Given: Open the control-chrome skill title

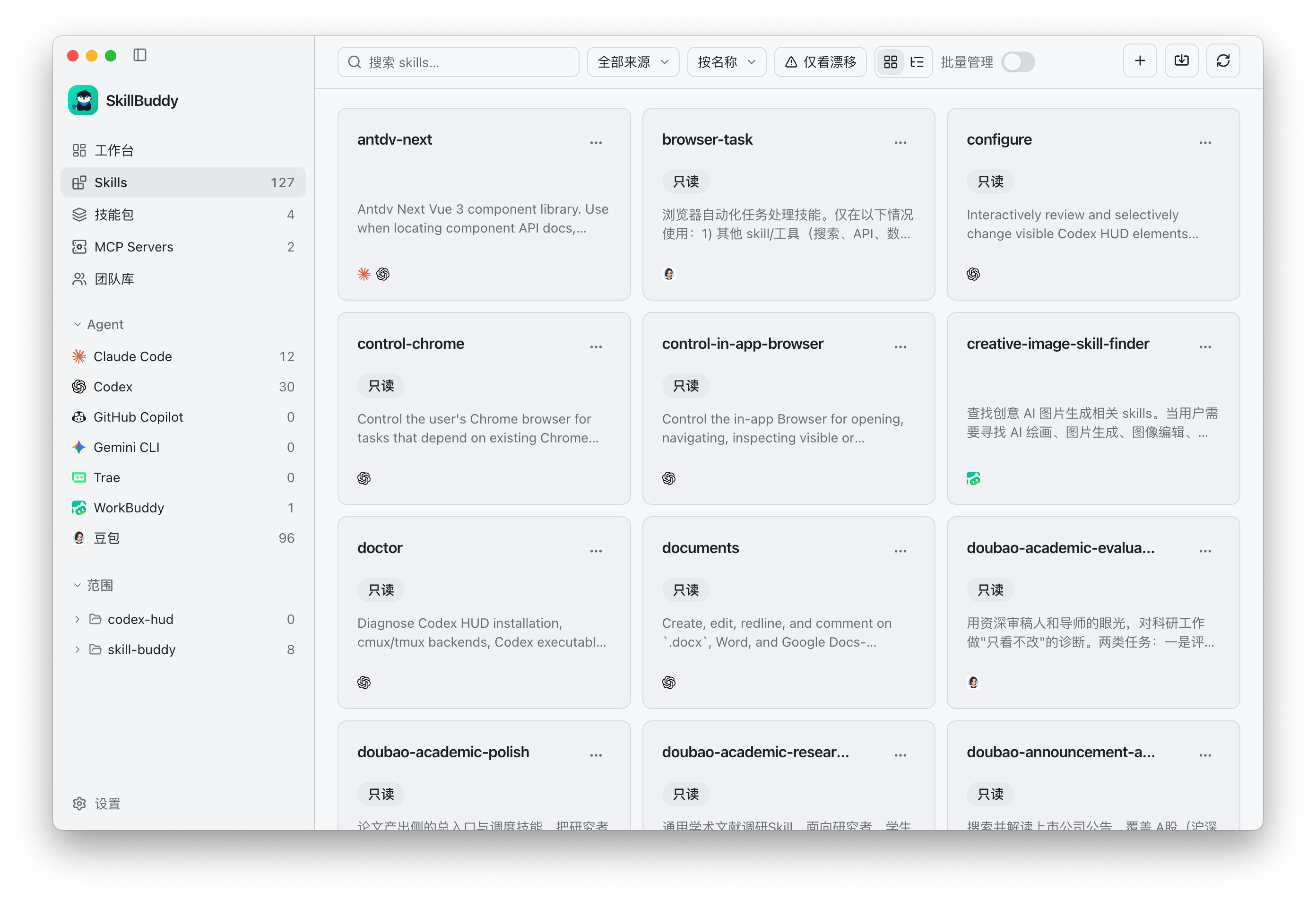Looking at the screenshot, I should pos(411,344).
